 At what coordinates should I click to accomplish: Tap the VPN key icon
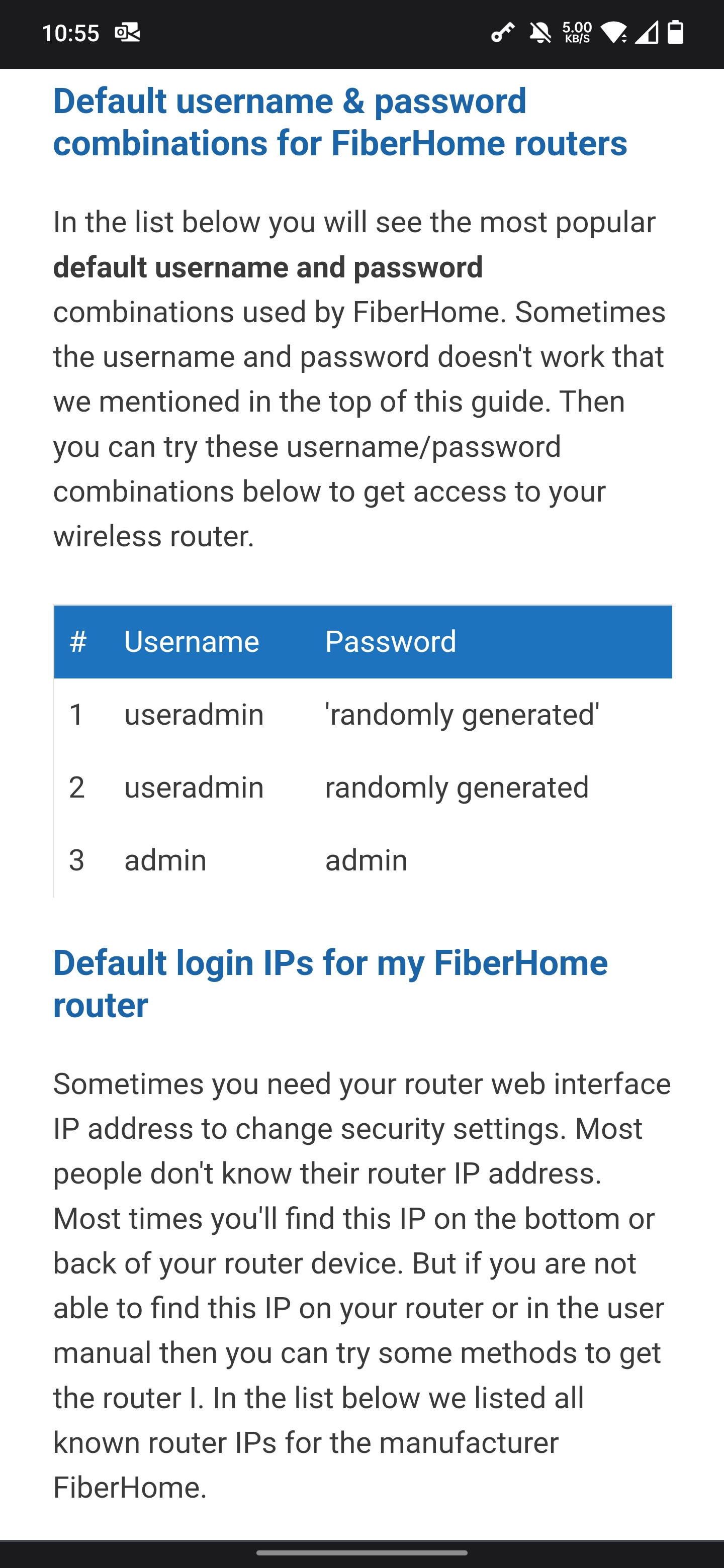point(503,33)
